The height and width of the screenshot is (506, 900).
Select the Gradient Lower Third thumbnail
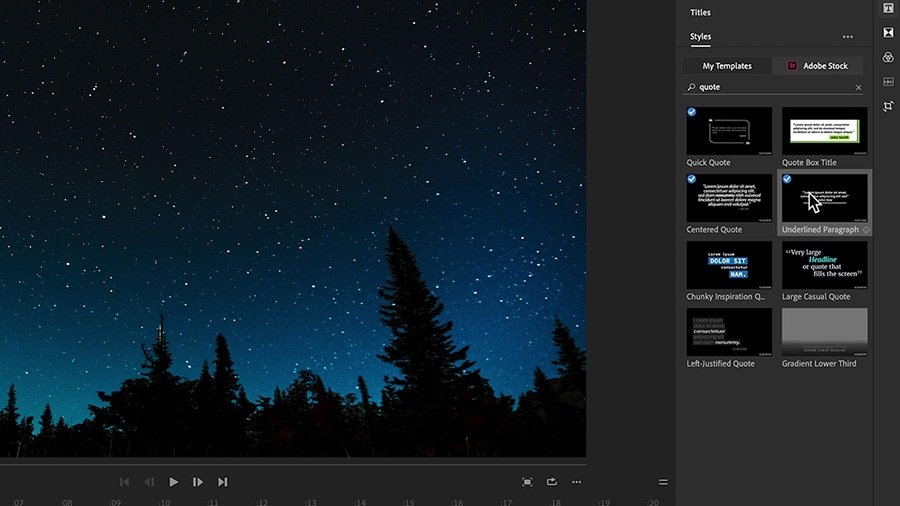point(824,332)
